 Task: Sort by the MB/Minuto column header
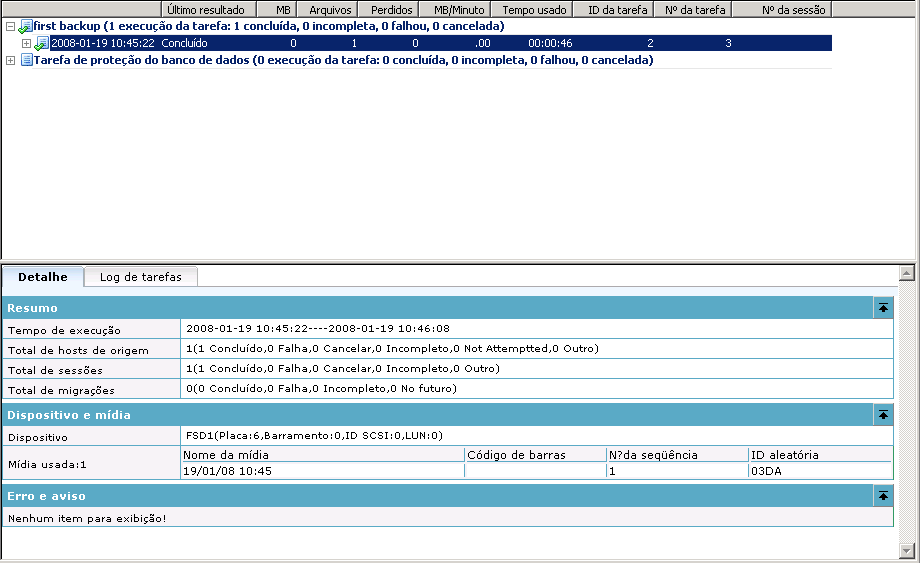click(455, 9)
